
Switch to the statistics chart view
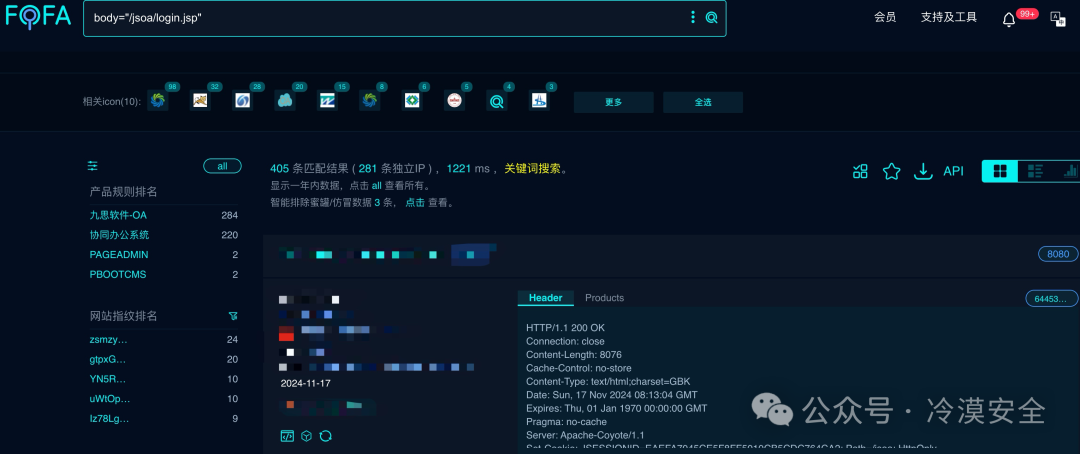(x=1070, y=172)
